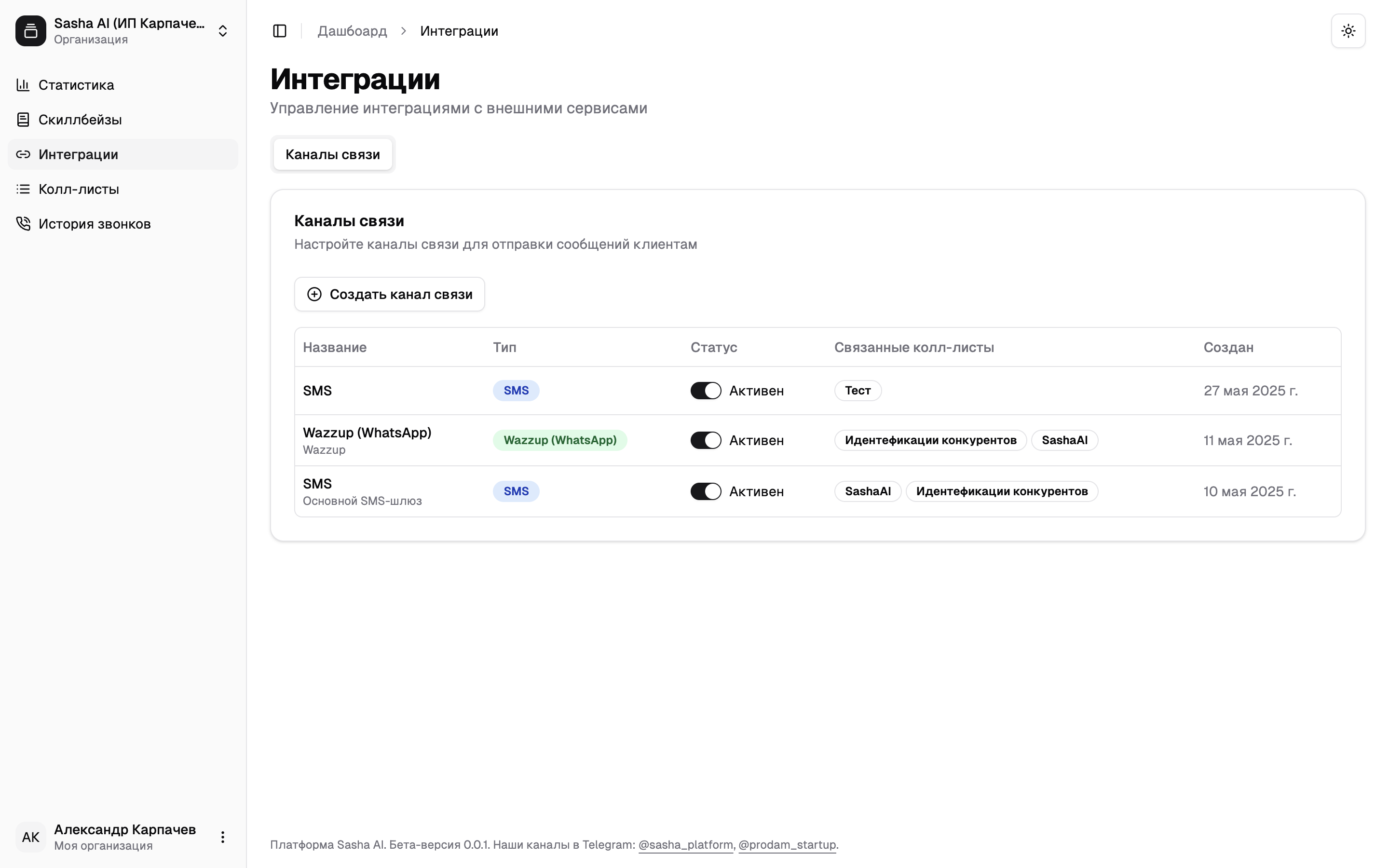Expand the organization switcher chevron

(x=223, y=31)
